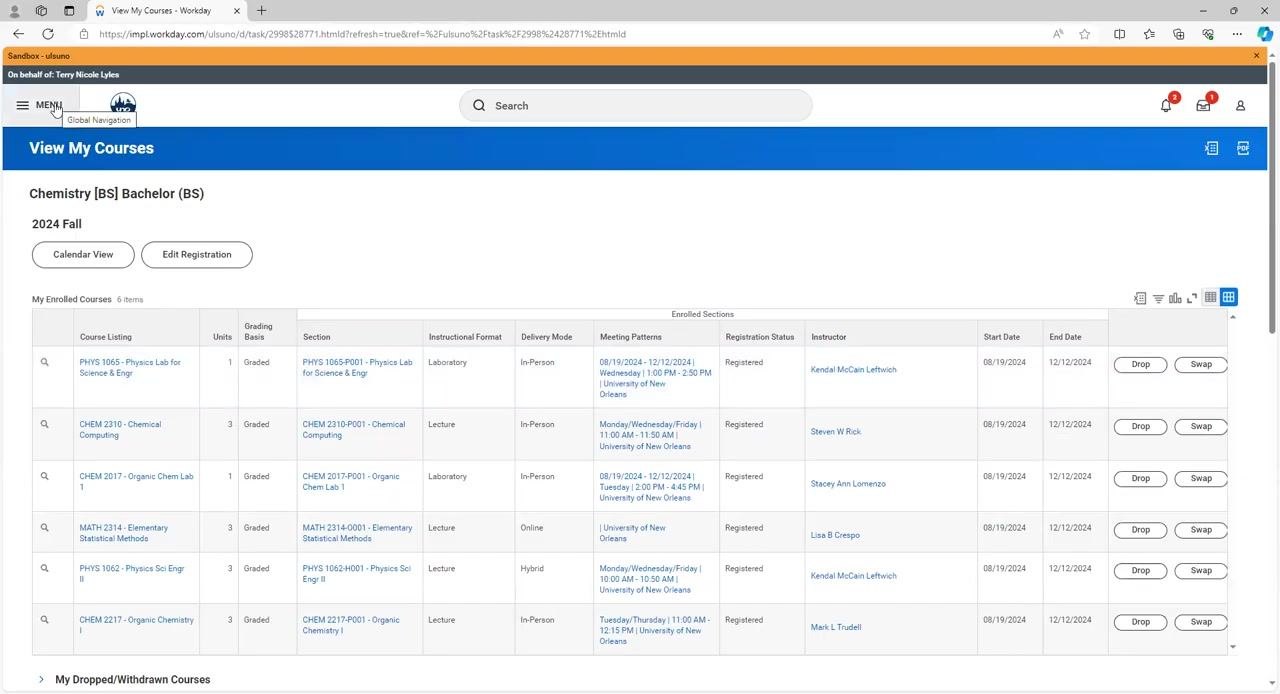Swap the CHEM 2017 course
Viewport: 1280px width, 694px height.
(1201, 478)
